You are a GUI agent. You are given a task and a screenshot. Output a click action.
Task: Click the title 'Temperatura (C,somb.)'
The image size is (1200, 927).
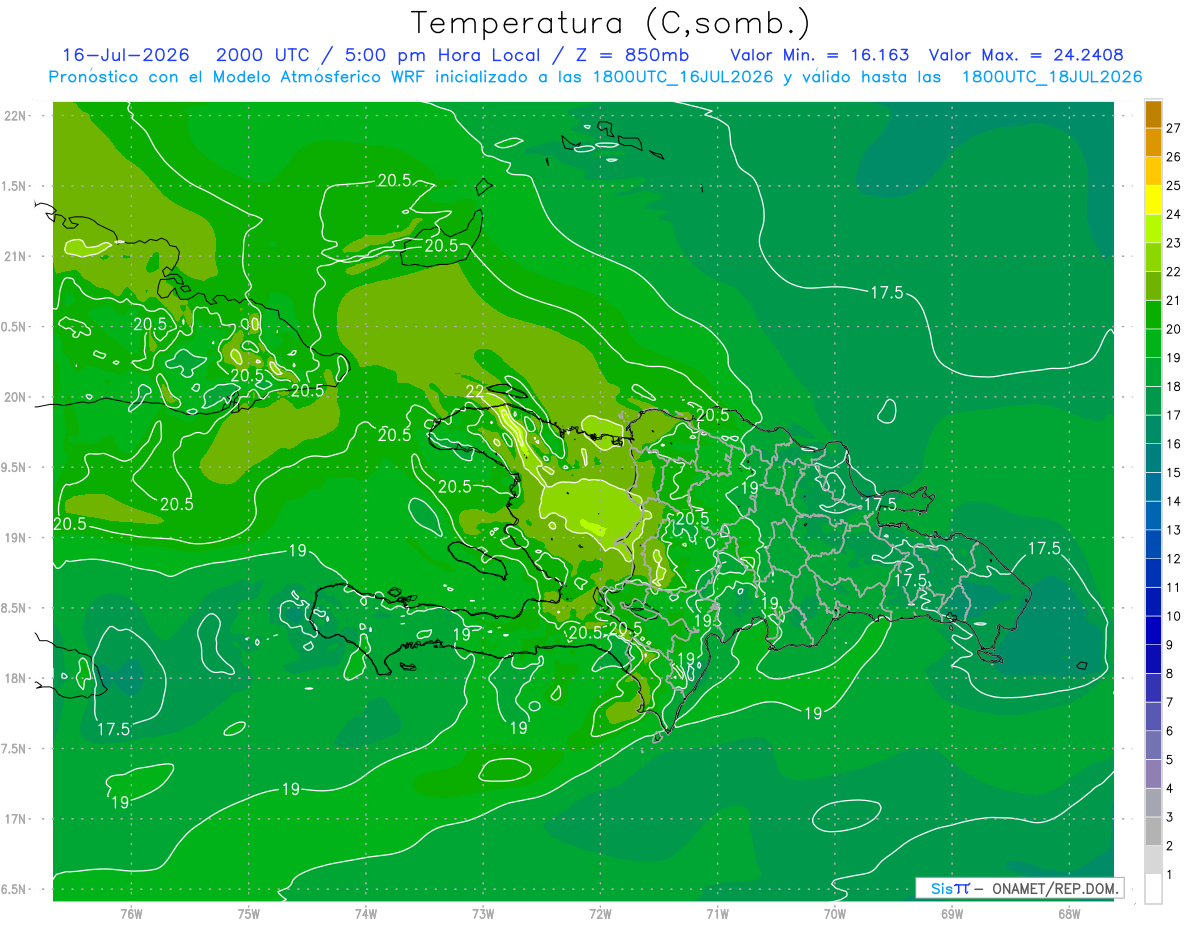(x=610, y=23)
